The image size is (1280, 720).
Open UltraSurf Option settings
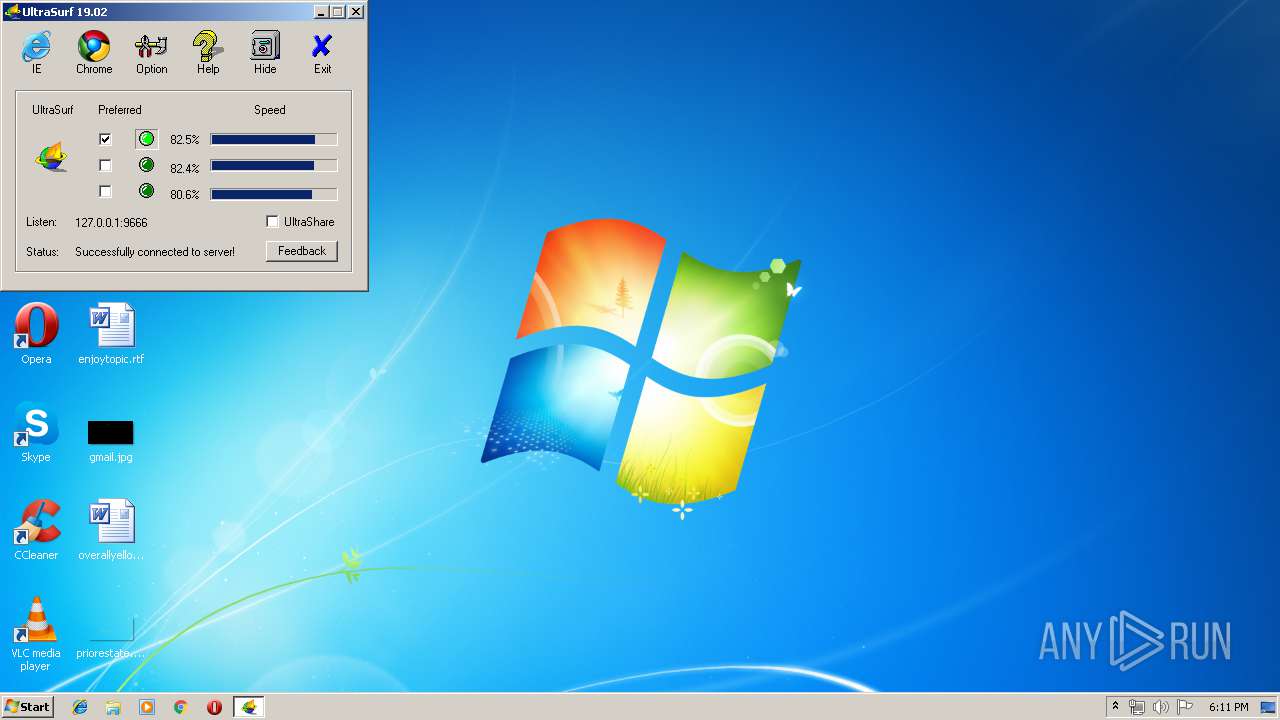[151, 52]
